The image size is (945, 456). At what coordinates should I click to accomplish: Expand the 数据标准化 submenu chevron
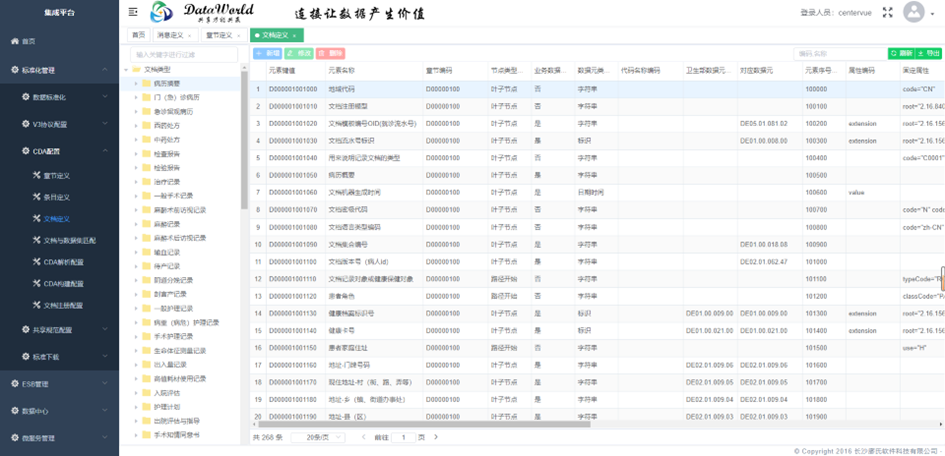click(105, 96)
